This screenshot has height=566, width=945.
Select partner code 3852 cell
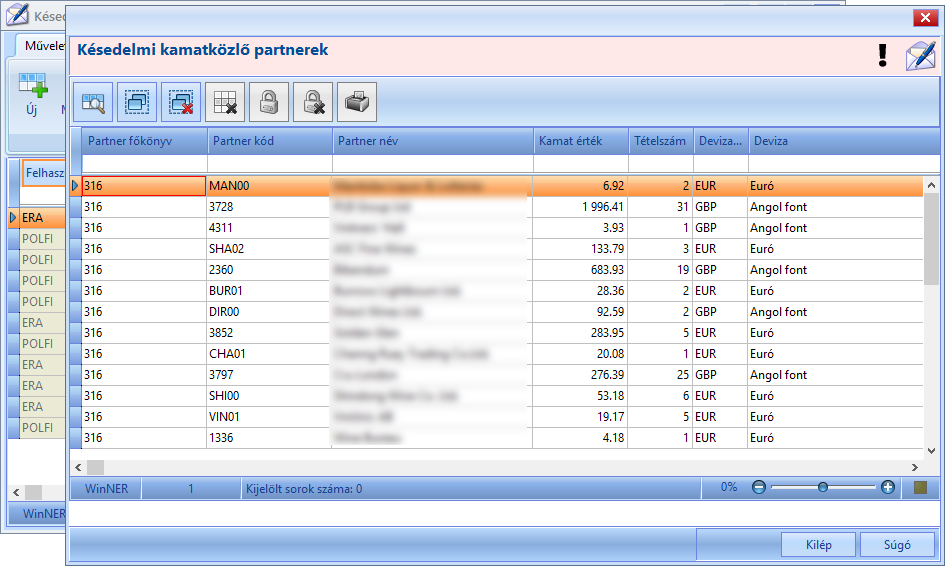269,333
